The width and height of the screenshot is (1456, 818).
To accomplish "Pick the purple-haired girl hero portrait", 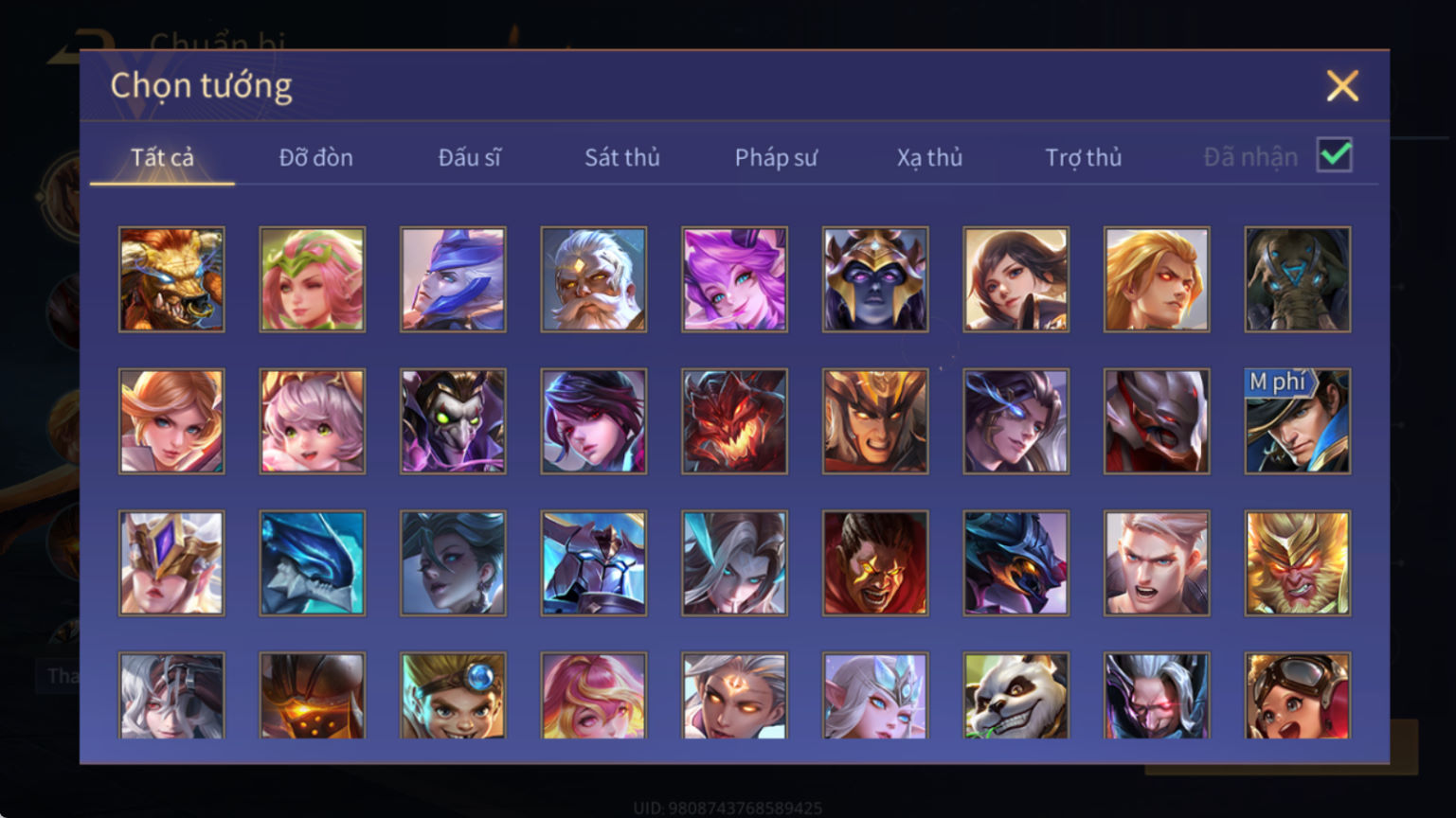I will click(735, 279).
